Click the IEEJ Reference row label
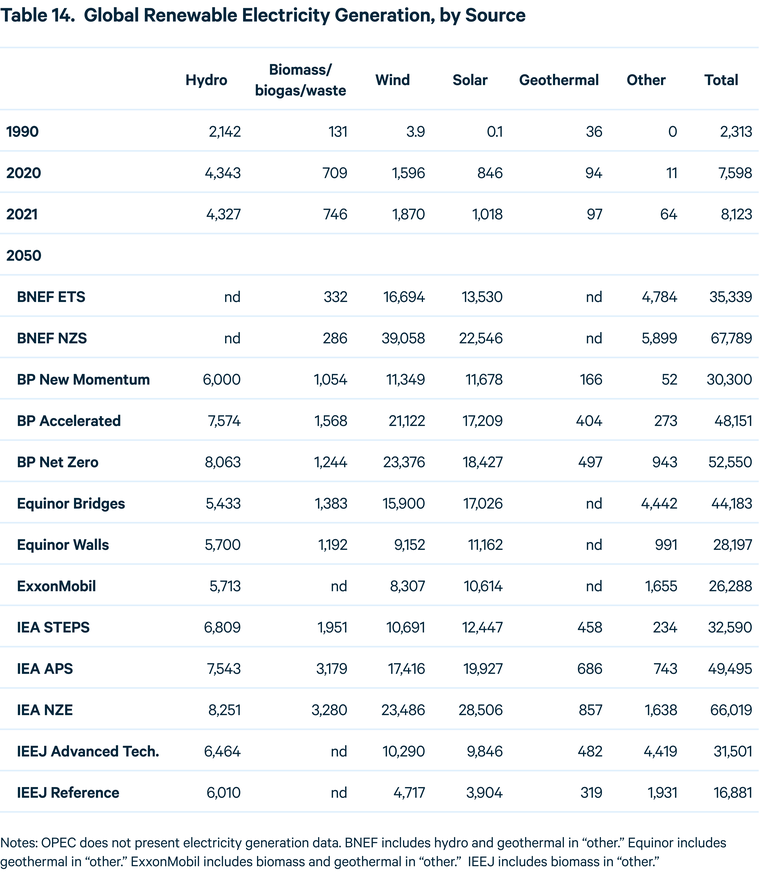The image size is (760, 878). click(x=68, y=793)
